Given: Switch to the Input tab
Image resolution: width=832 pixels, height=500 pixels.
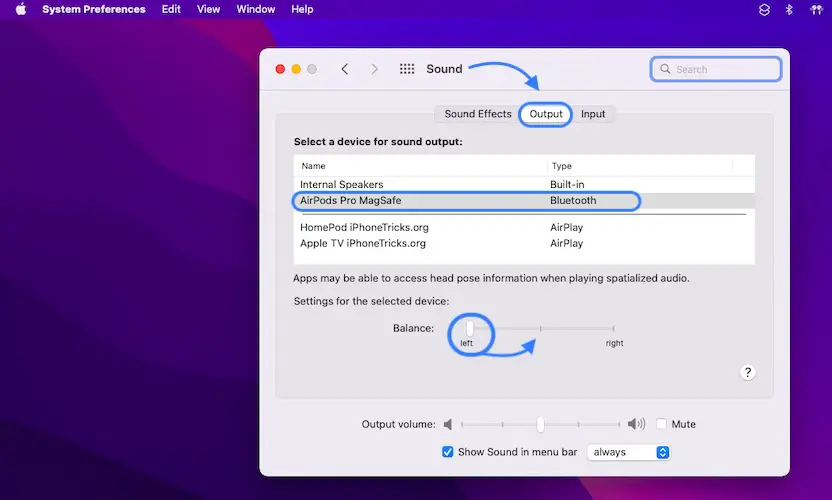Looking at the screenshot, I should point(593,114).
